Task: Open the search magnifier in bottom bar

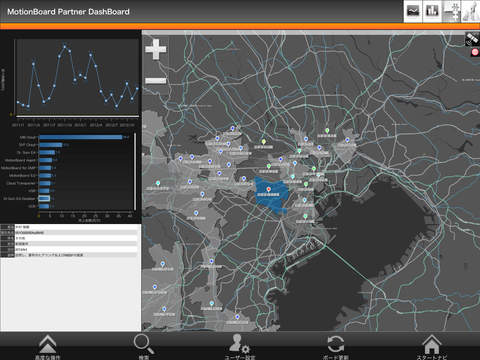Action: click(x=144, y=345)
